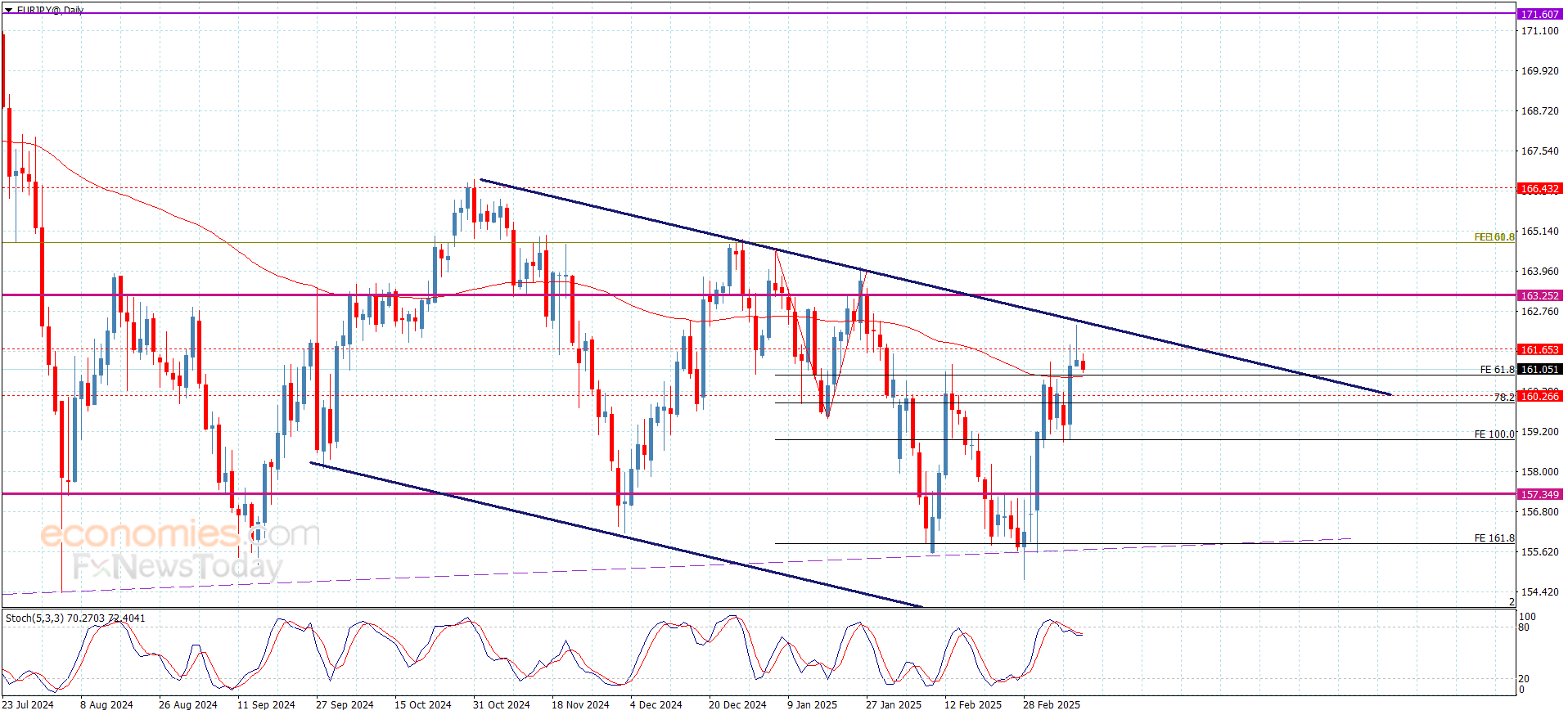Image resolution: width=1568 pixels, height=715 pixels.
Task: Select the purple 171.607 price tag
Action: [x=1539, y=14]
